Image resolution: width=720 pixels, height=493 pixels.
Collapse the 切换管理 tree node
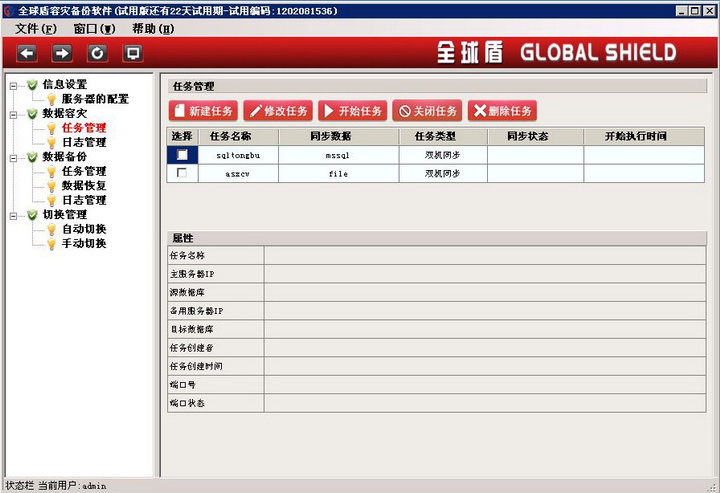(x=13, y=216)
